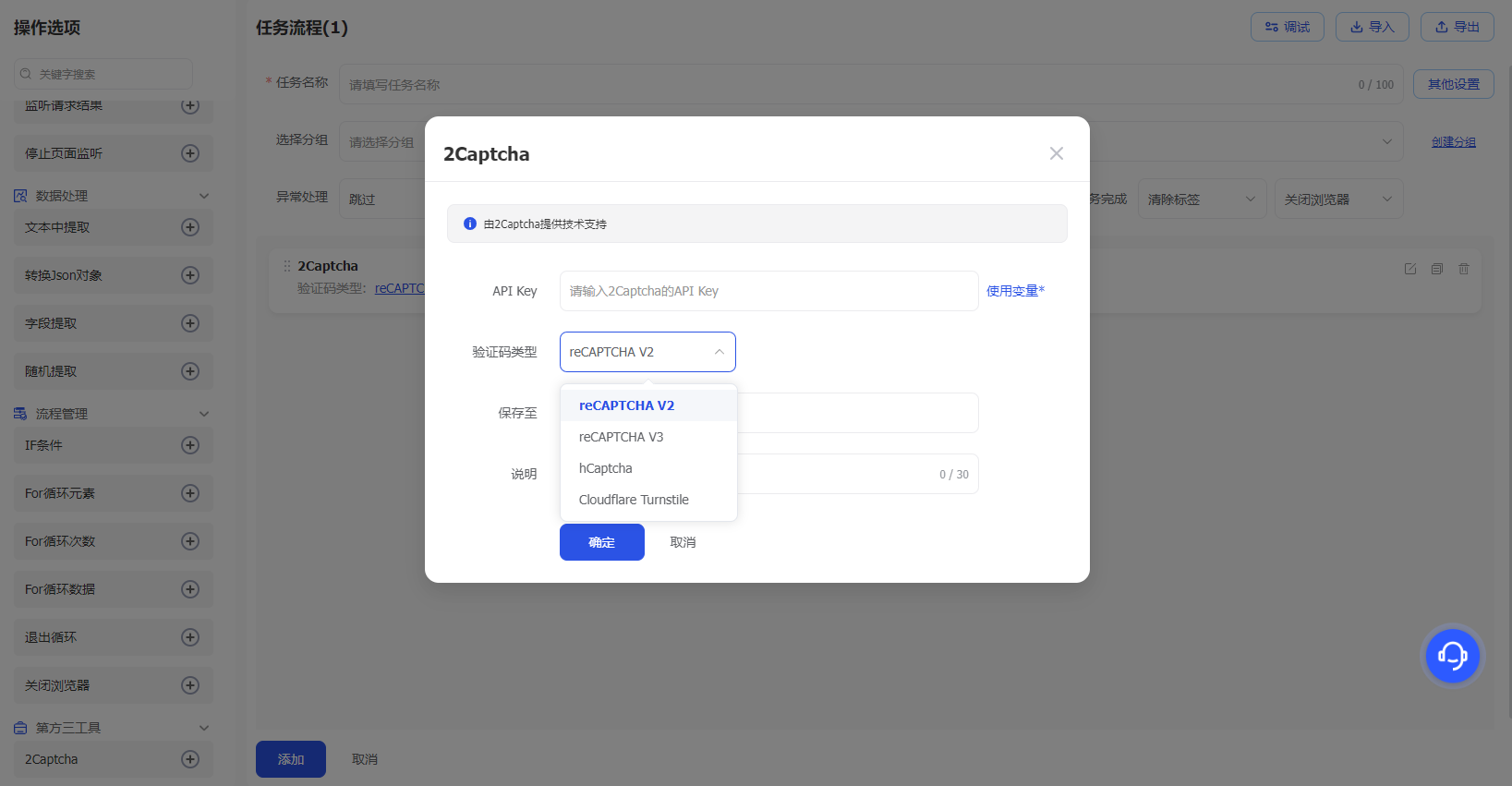The width and height of the screenshot is (1512, 786).
Task: Add the 字段提取 step with its plus icon
Action: 190,323
